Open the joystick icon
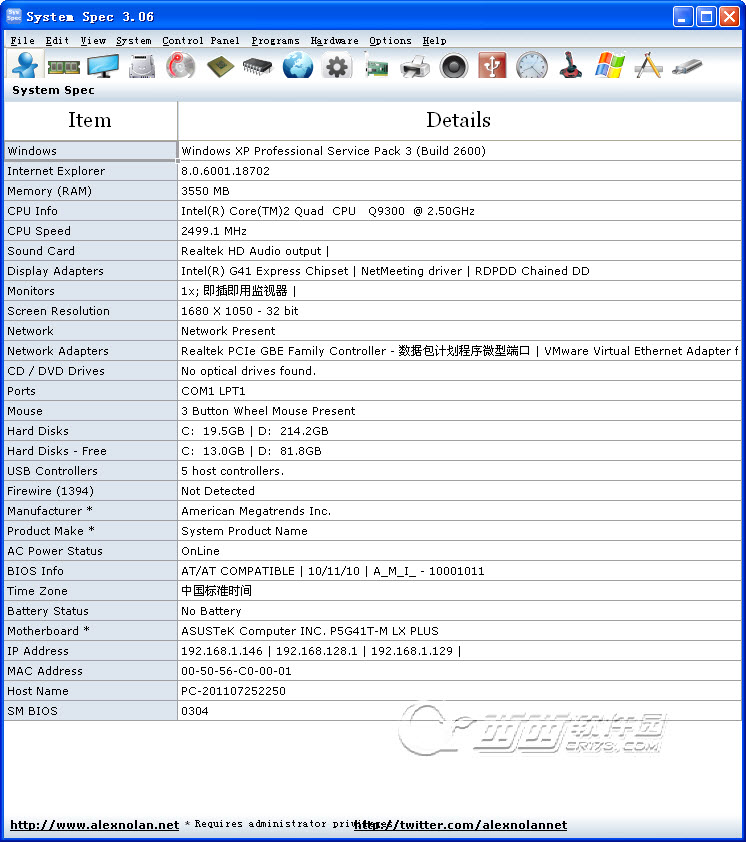This screenshot has width=746, height=842. [570, 65]
